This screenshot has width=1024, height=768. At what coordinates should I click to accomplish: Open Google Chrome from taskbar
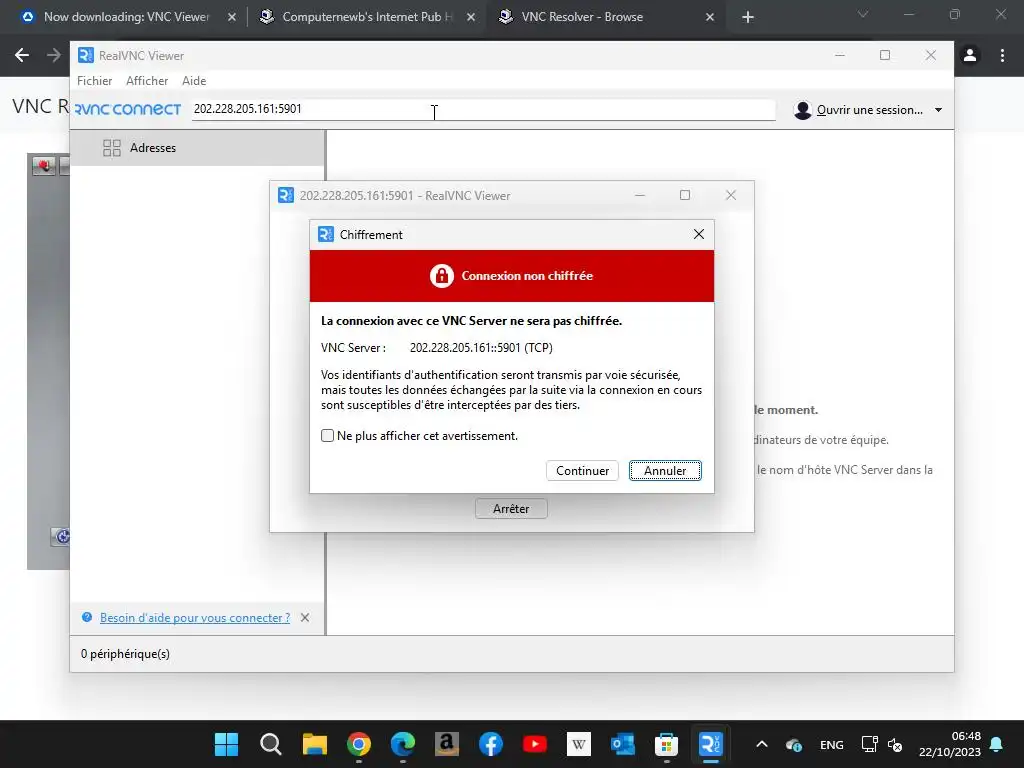(359, 744)
